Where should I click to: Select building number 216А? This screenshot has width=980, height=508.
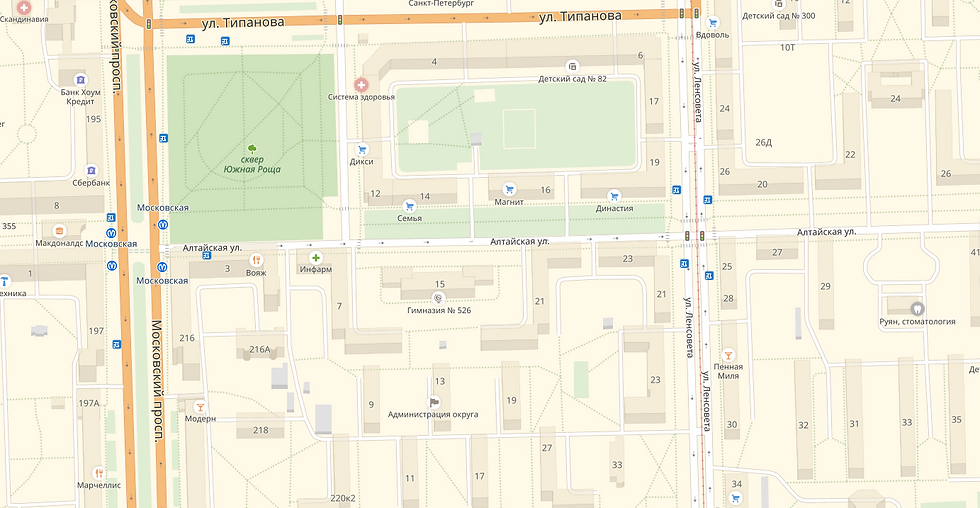point(260,349)
